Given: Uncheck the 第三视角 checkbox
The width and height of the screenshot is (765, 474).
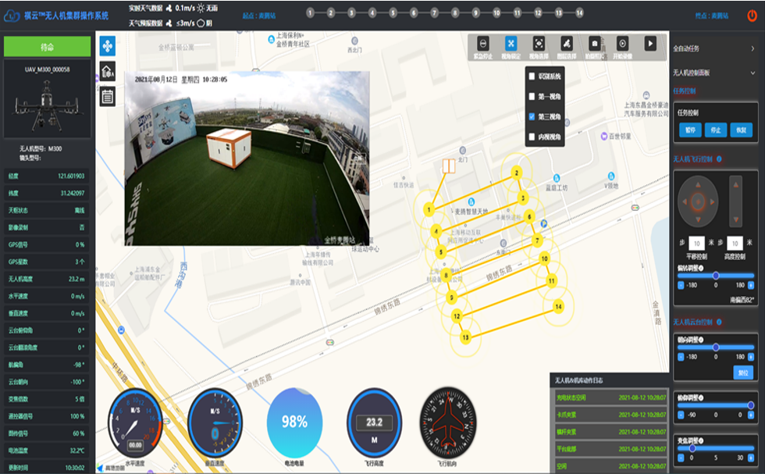Looking at the screenshot, I should tap(531, 117).
